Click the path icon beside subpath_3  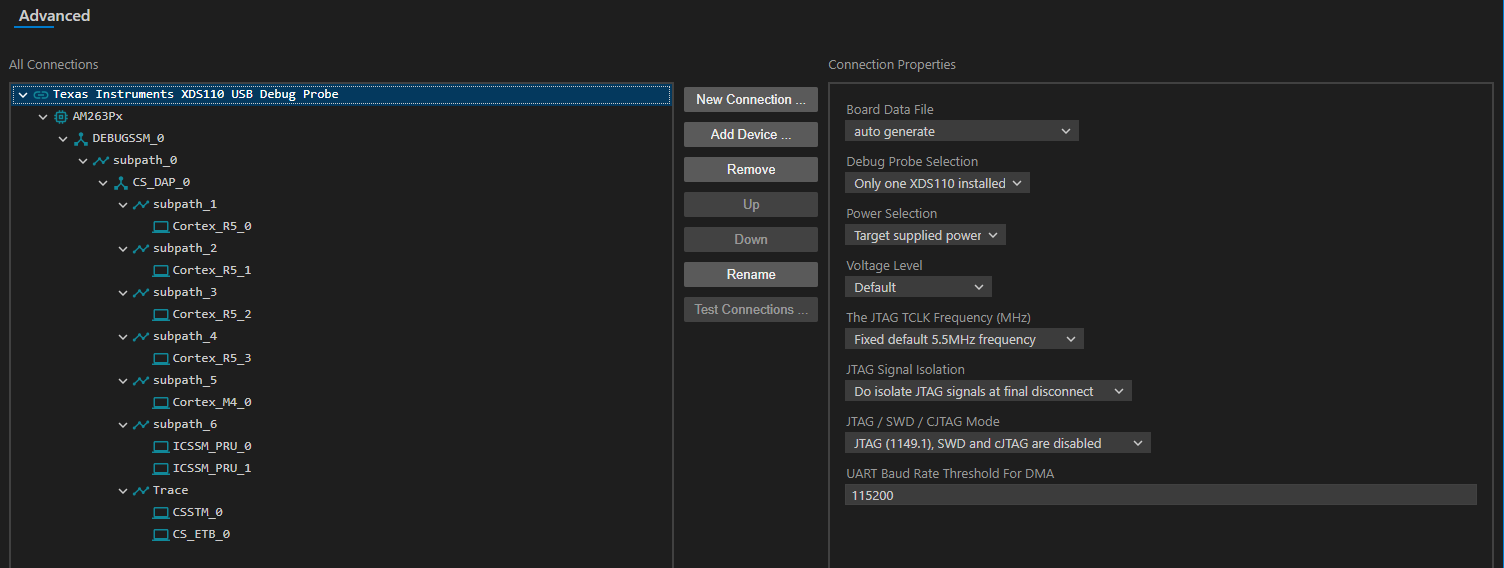tap(141, 293)
